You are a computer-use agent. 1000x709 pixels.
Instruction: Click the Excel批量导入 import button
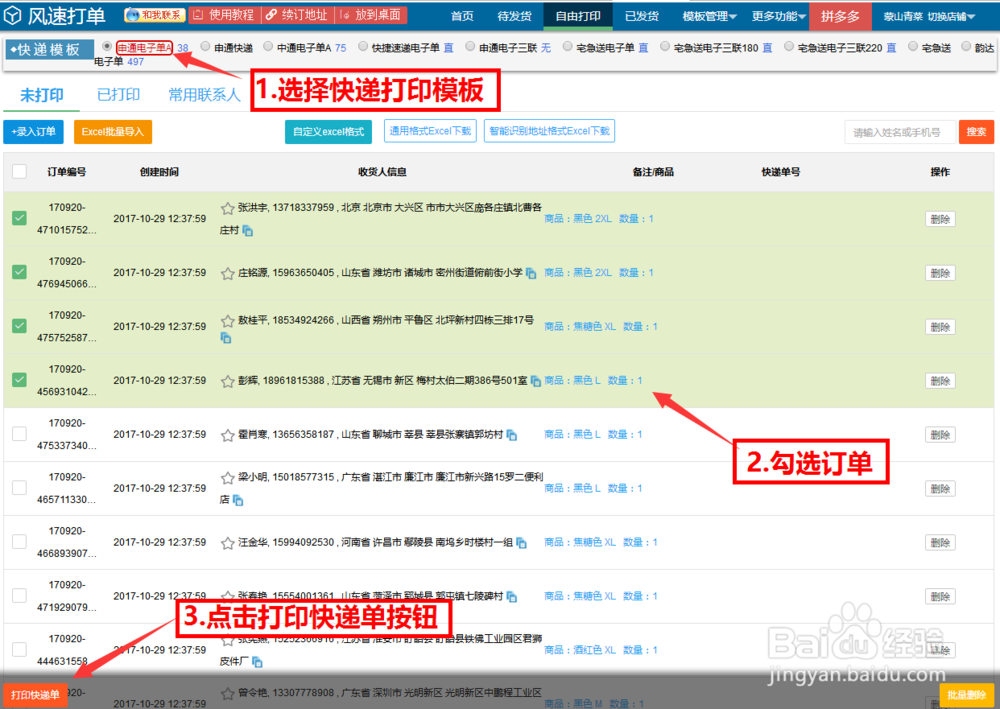click(111, 130)
